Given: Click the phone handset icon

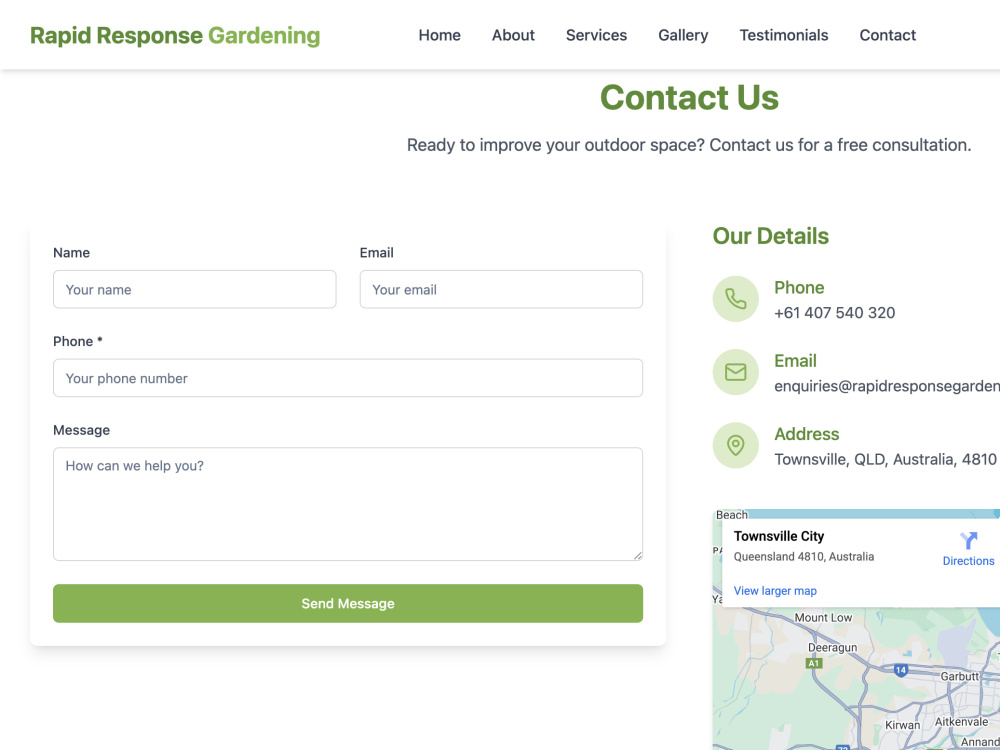Looking at the screenshot, I should [735, 298].
